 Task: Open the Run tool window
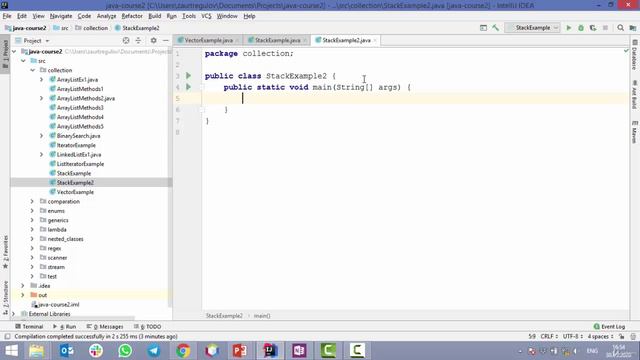coord(64,327)
